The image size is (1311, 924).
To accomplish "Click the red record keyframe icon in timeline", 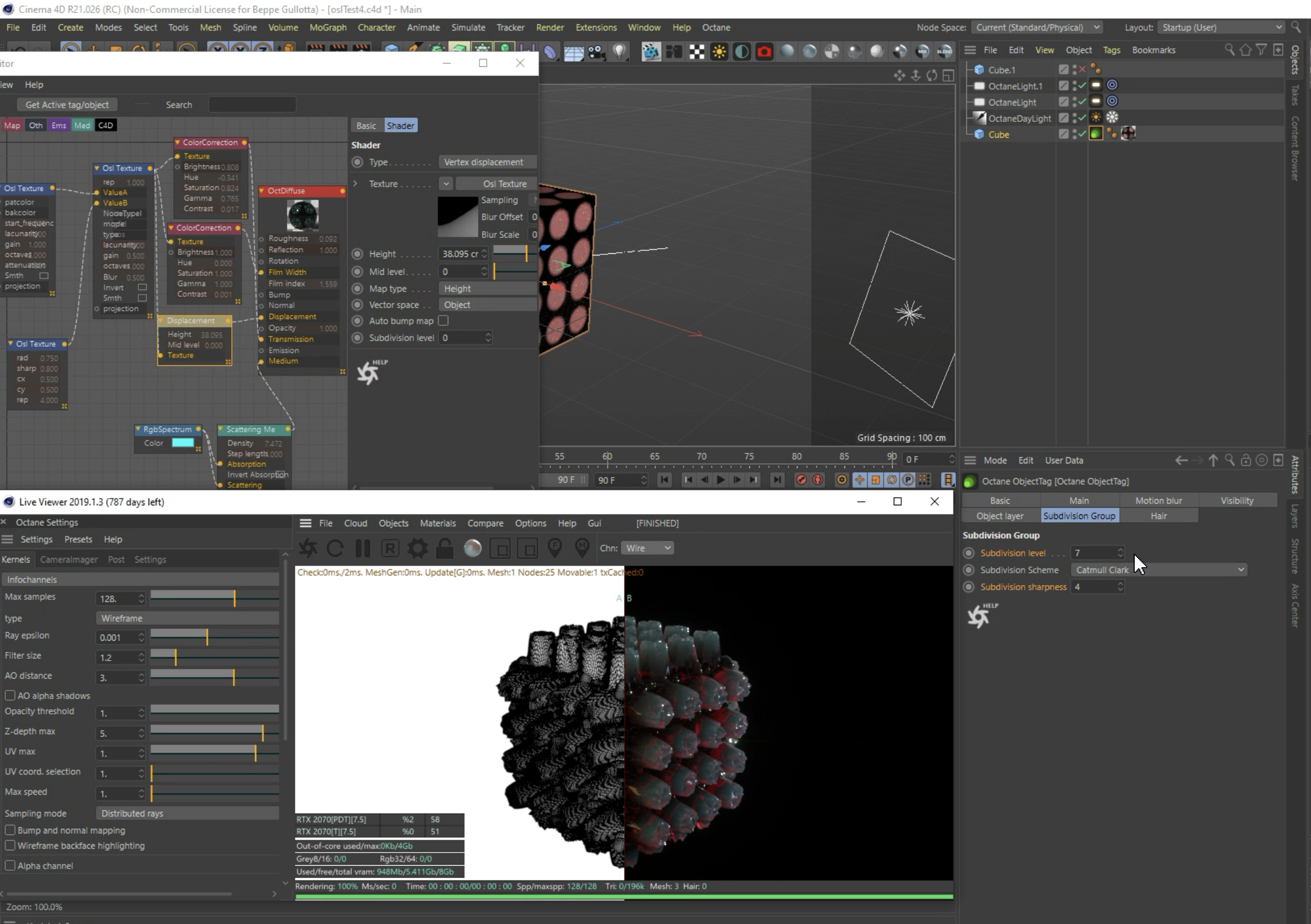I will (x=801, y=480).
